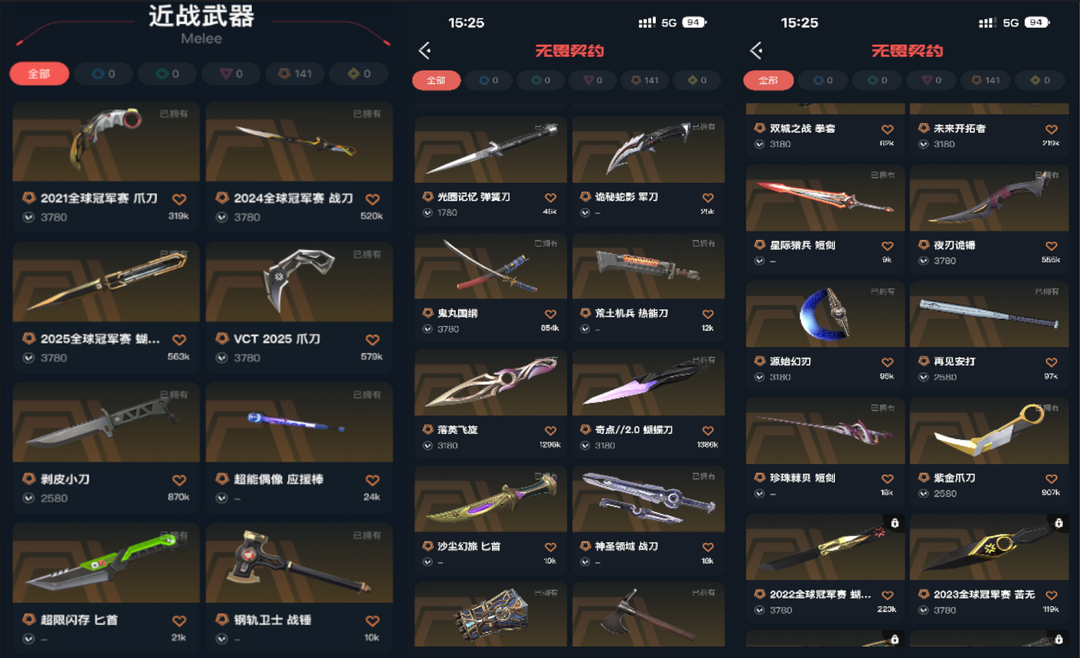Tap back arrow in right panel header
This screenshot has width=1080, height=658.
(x=756, y=50)
